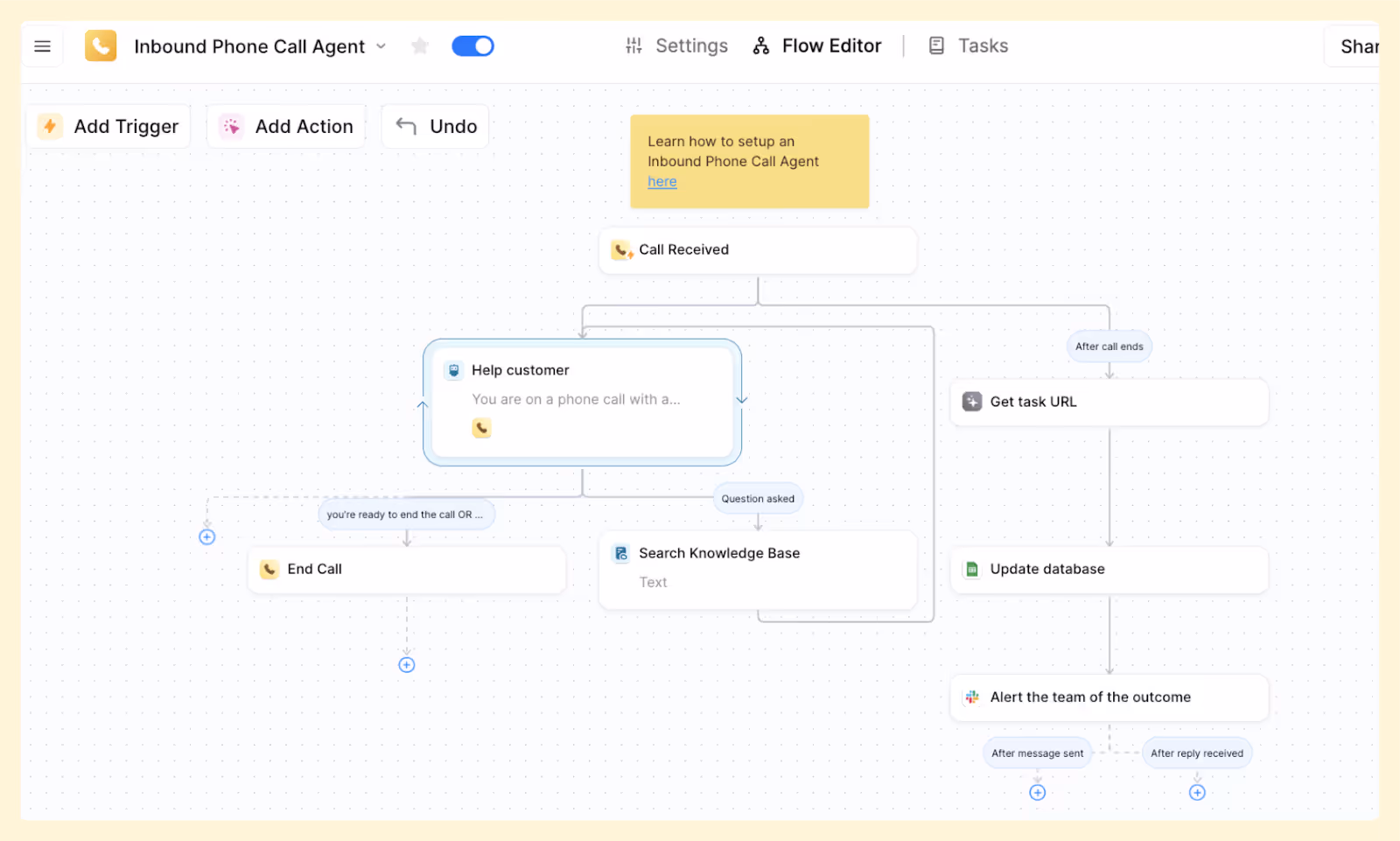Select the 'Question asked' condition label

(758, 499)
